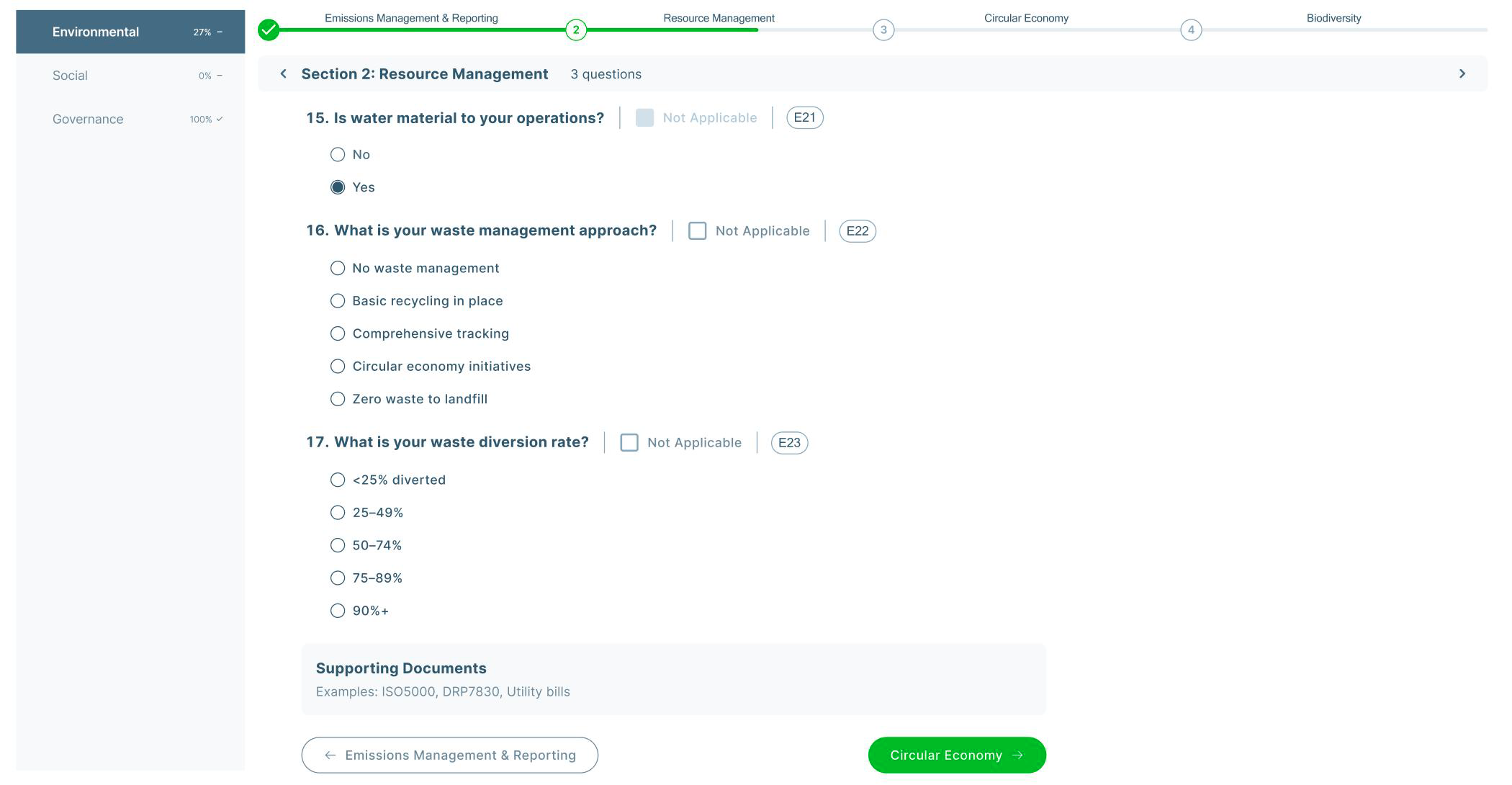Go back to Emissions Management & Reporting
Screen dimensions: 1512x785
tap(449, 755)
